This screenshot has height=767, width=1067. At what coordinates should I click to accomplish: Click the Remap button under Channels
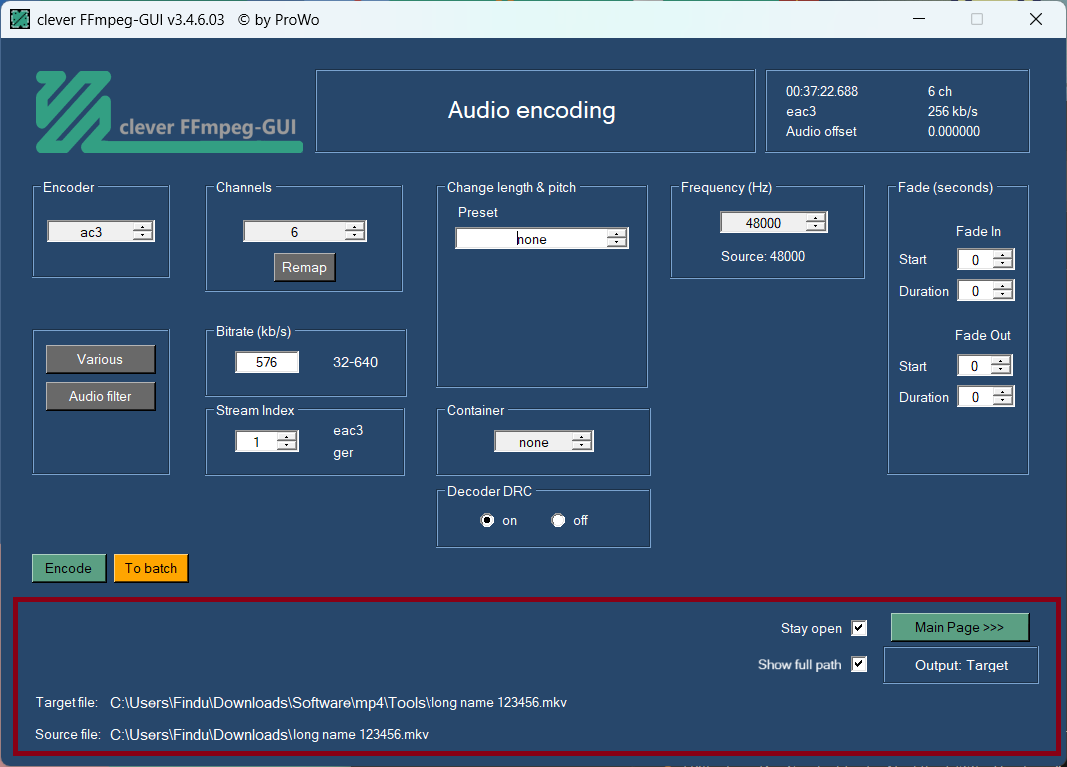tap(304, 267)
